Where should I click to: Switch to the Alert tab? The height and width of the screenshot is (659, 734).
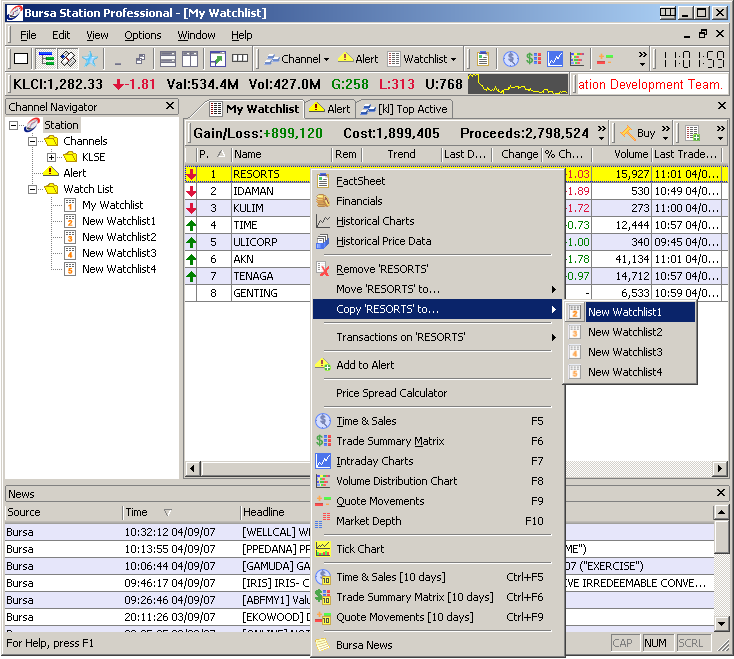329,109
